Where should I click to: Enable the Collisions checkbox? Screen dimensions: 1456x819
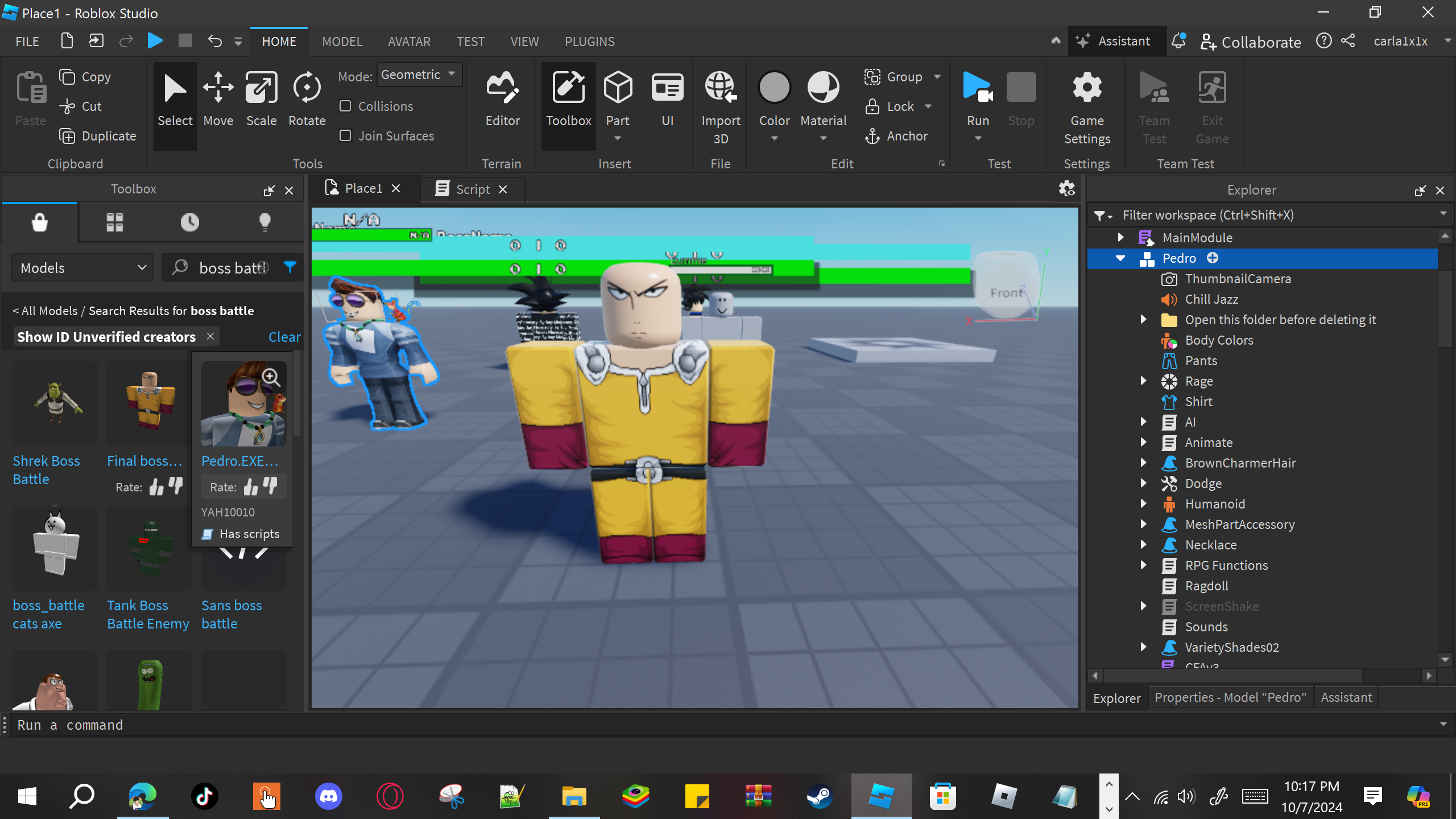(345, 106)
